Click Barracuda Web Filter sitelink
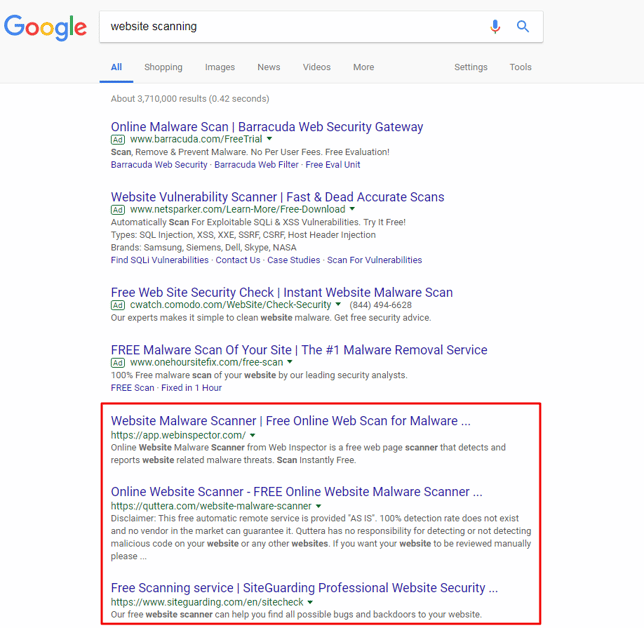Image resolution: width=644 pixels, height=628 pixels. (x=256, y=165)
